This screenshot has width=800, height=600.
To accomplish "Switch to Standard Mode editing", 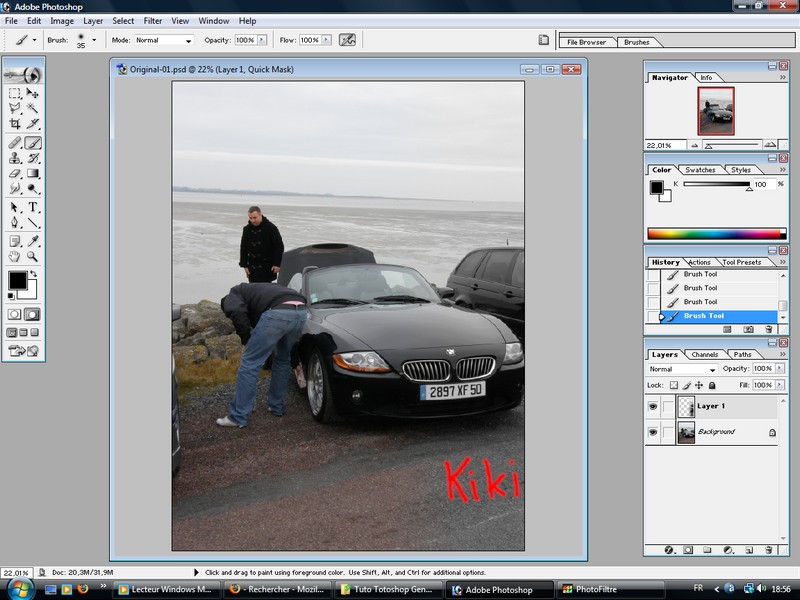I will pyautogui.click(x=14, y=314).
